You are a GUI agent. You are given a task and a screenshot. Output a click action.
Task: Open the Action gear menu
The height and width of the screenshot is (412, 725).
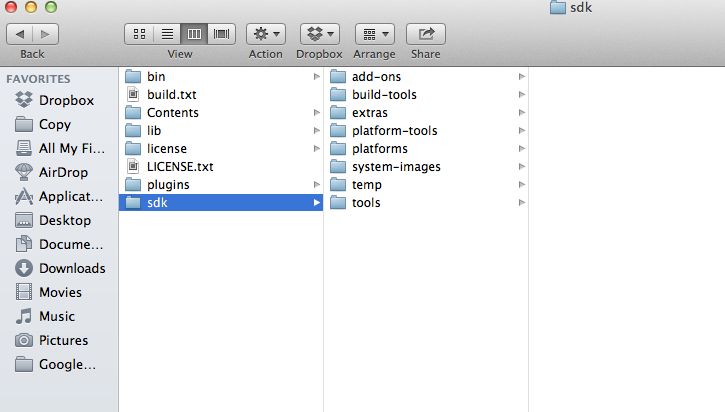[266, 34]
